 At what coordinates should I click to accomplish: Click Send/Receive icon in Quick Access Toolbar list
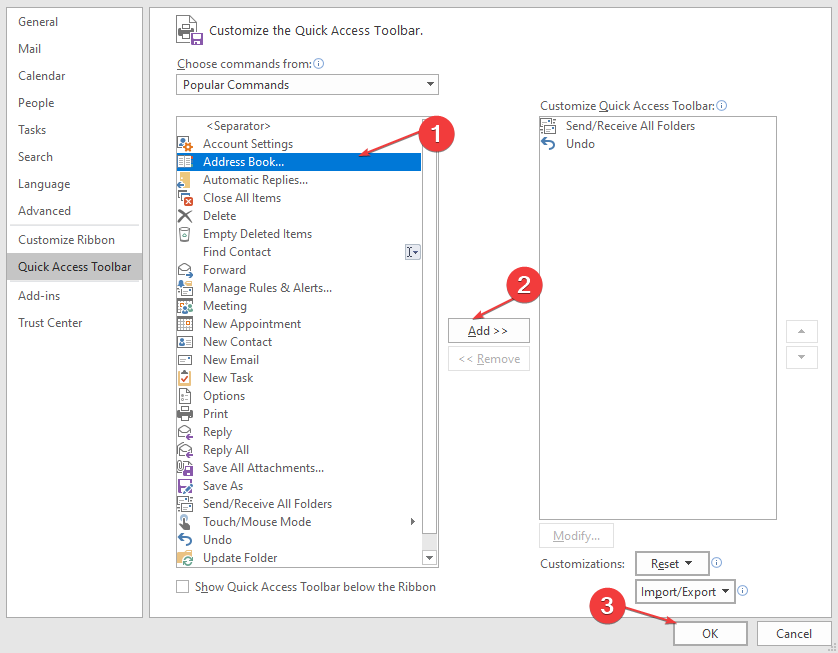pos(548,126)
